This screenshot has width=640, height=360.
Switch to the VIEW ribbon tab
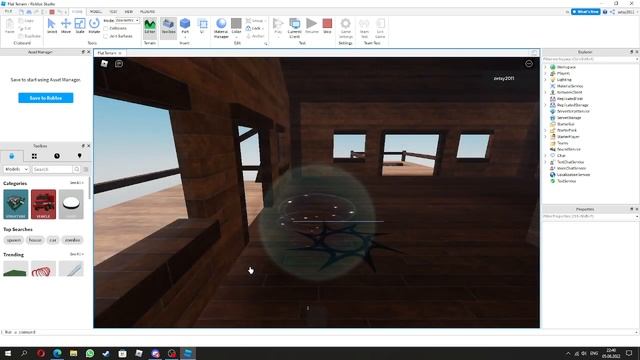point(129,12)
